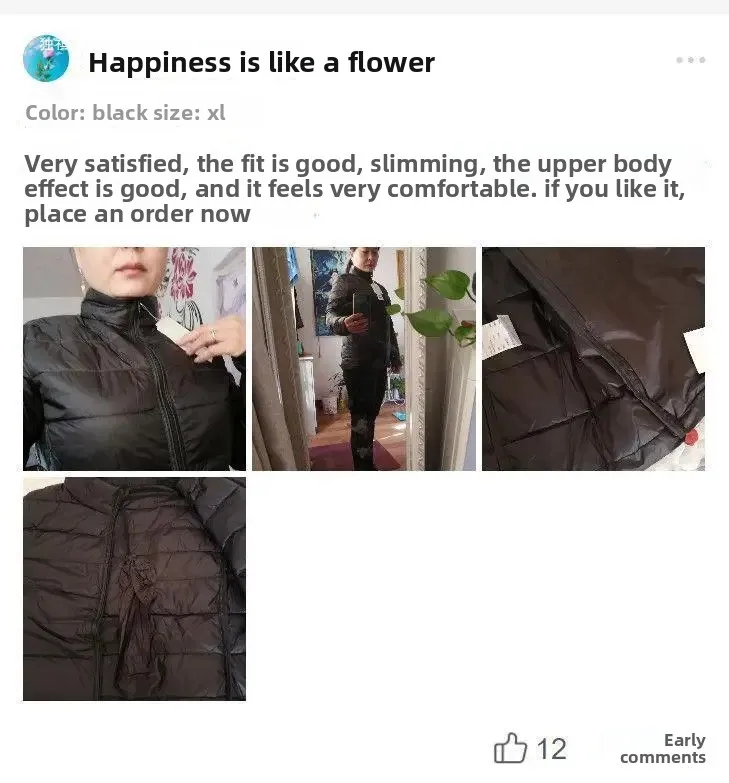Screen dimensions: 729x783
Task: Click the word 'comments' at bottom right
Action: 663,758
